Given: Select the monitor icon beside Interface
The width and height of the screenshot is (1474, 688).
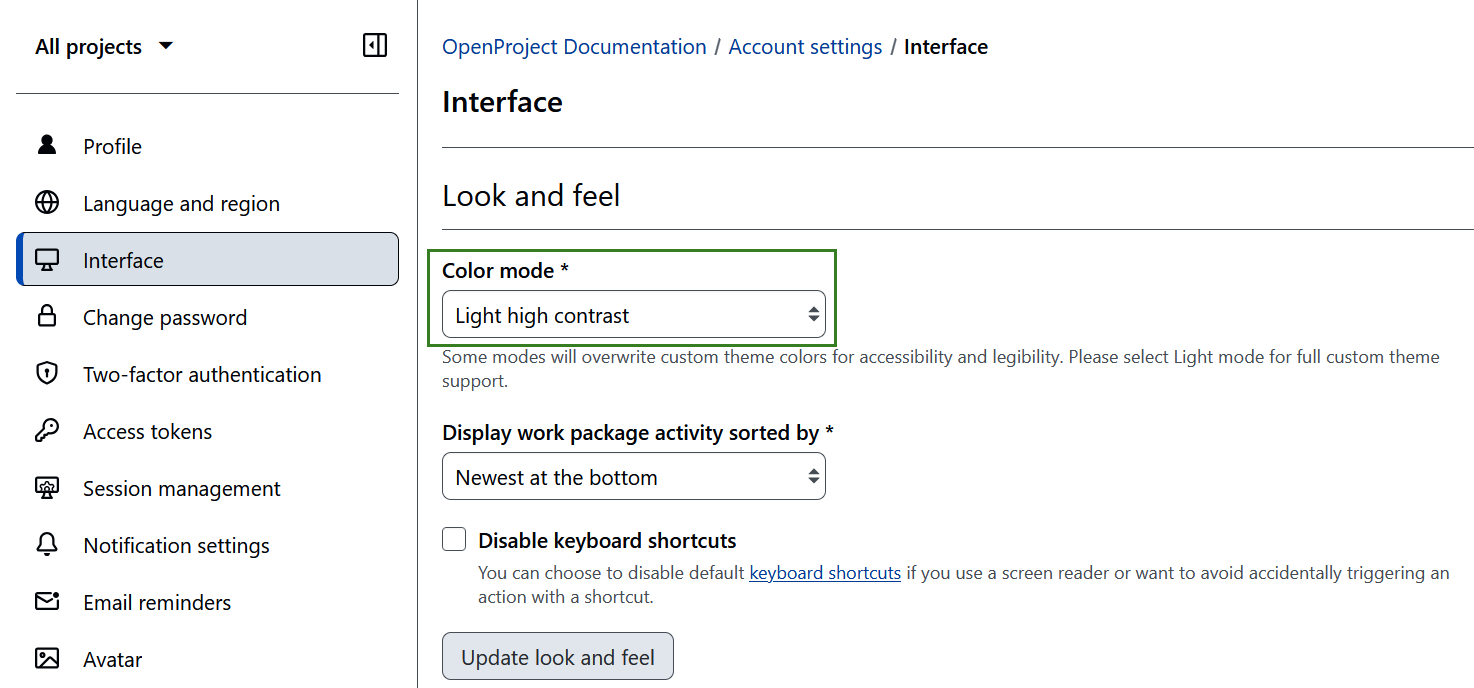Looking at the screenshot, I should click(x=46, y=259).
